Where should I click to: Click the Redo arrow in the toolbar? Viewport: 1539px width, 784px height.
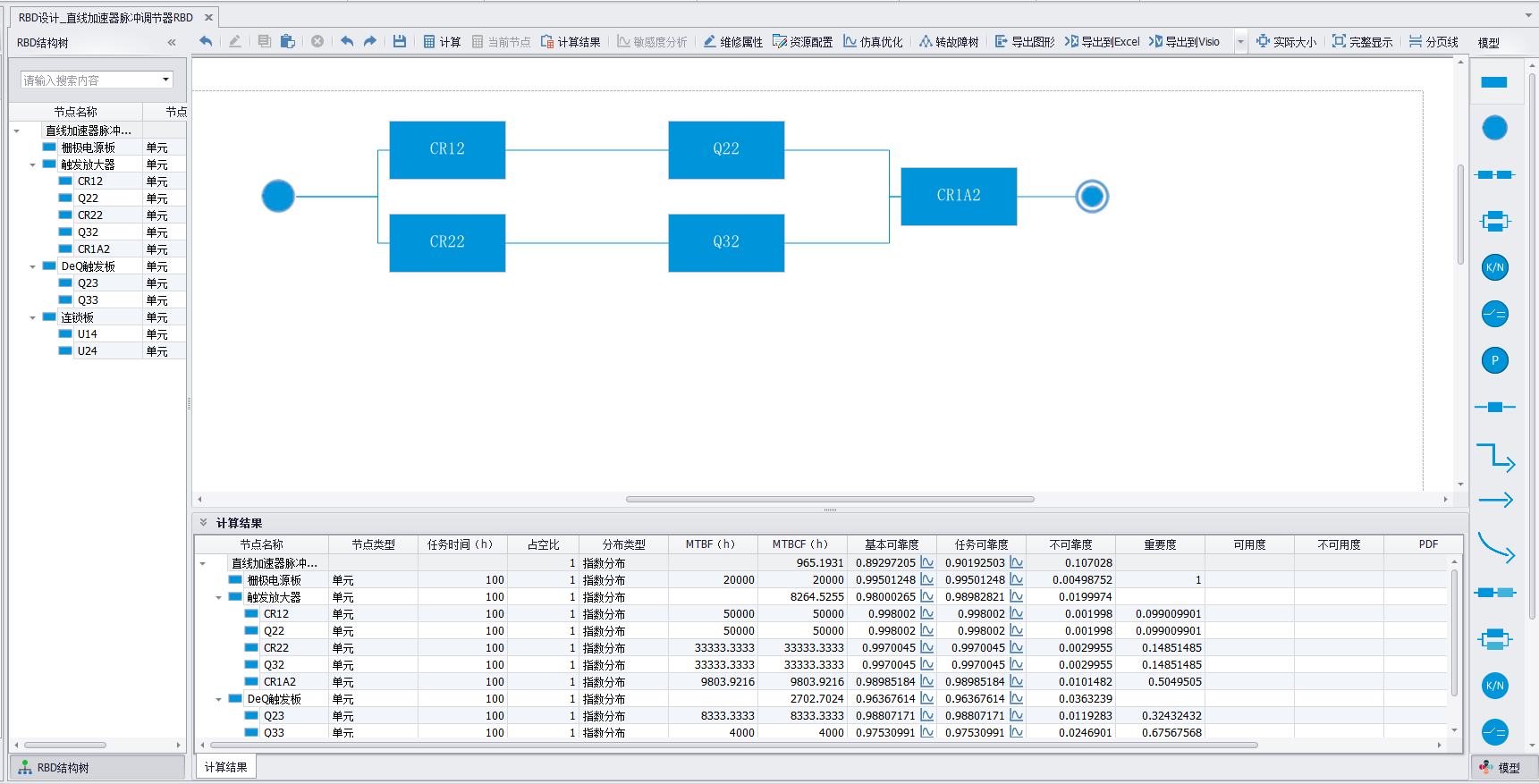click(x=370, y=41)
